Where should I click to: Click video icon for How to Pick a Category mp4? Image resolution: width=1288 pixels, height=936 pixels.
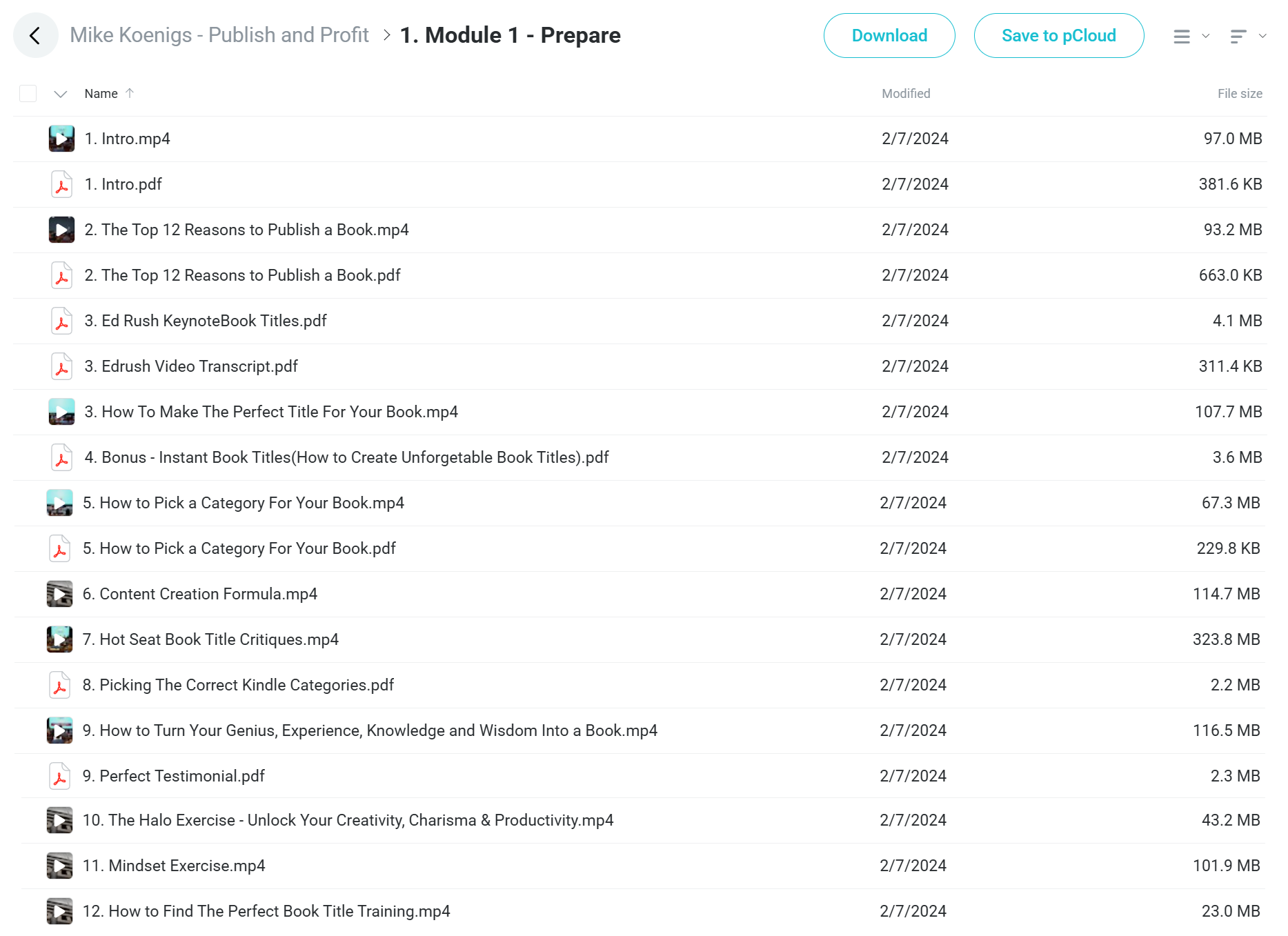tap(59, 503)
